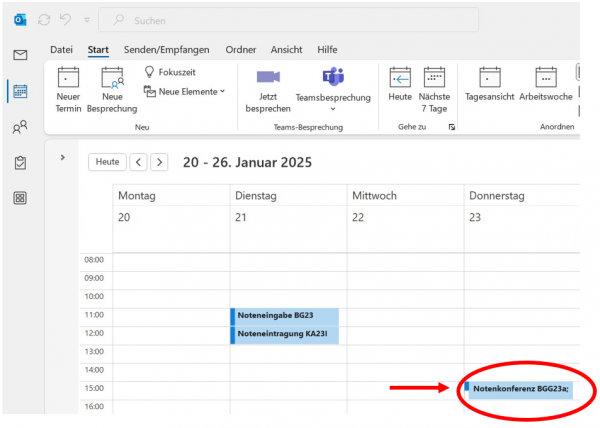Open the Tasks icon in the sidebar
Image resolution: width=600 pixels, height=428 pixels.
tap(20, 162)
